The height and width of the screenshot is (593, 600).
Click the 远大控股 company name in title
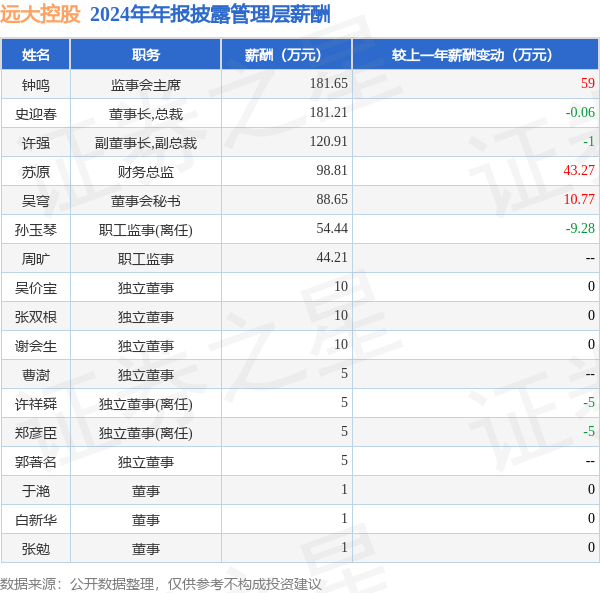click(x=40, y=15)
